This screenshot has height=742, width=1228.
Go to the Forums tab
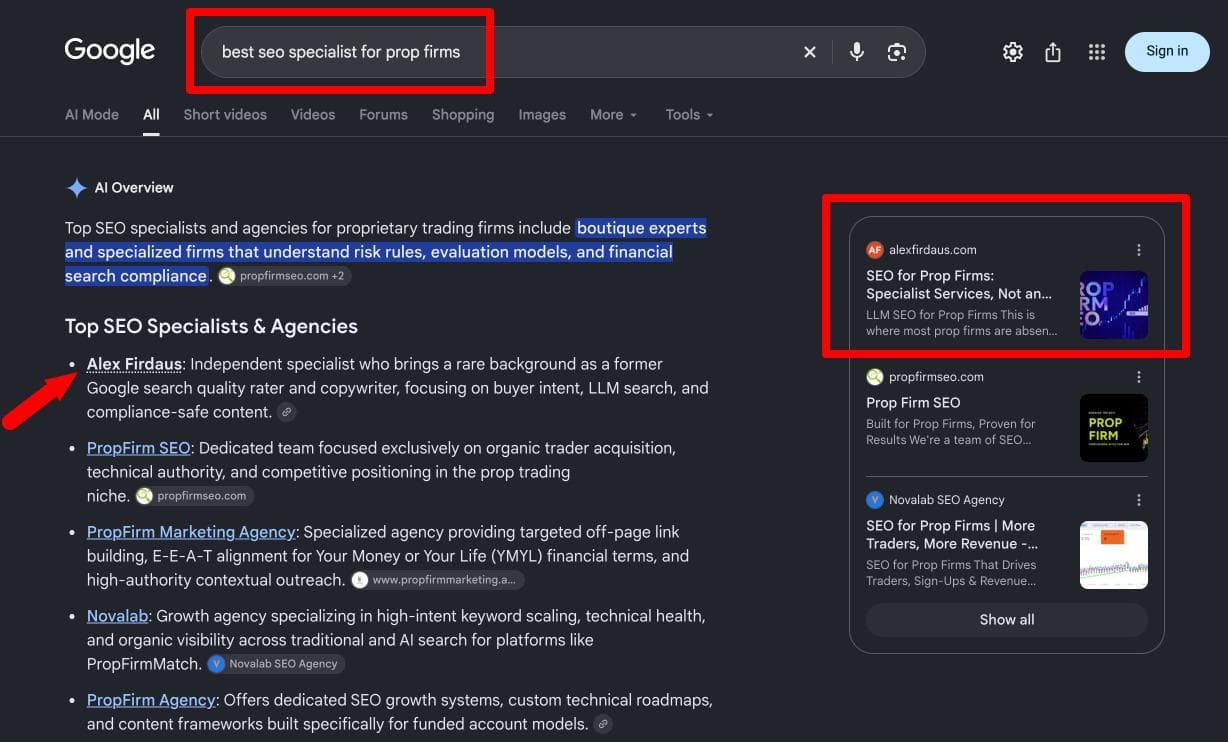383,115
